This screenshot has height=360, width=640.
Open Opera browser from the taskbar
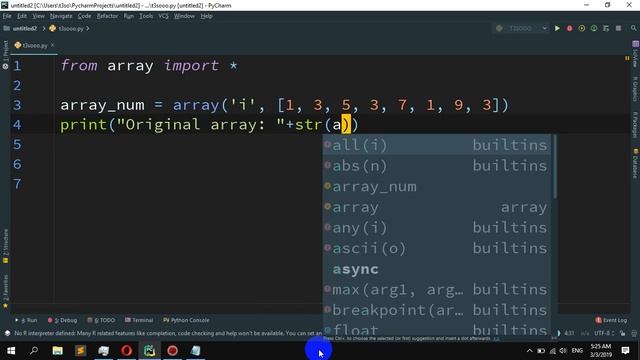[127, 351]
